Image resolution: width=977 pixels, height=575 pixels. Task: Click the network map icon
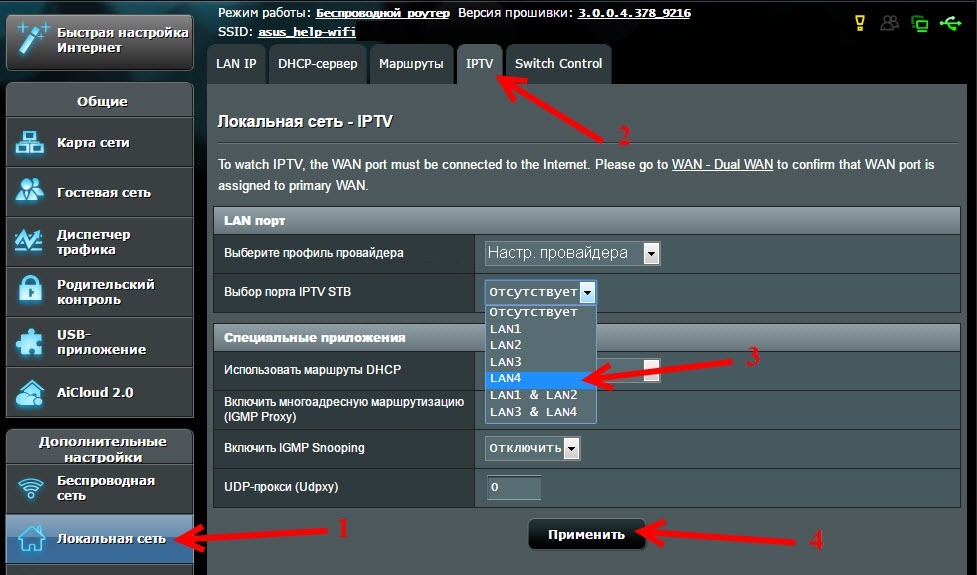point(30,142)
